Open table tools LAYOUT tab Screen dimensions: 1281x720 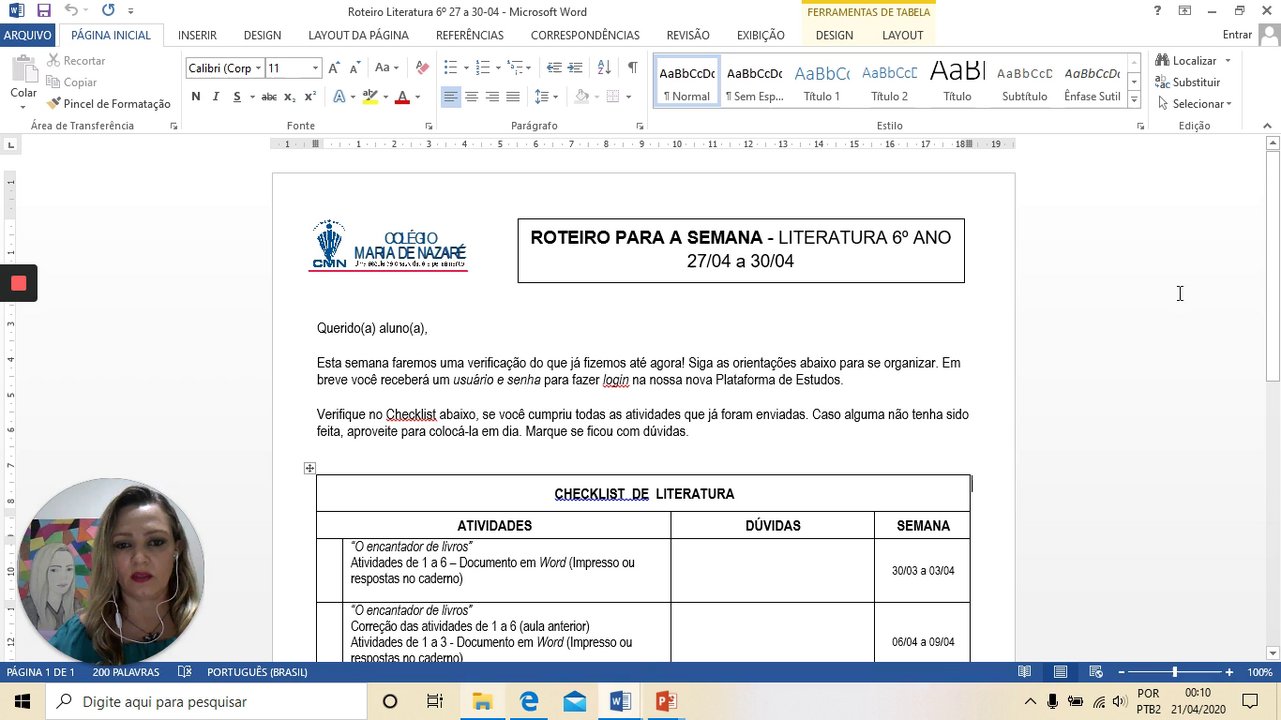[903, 35]
